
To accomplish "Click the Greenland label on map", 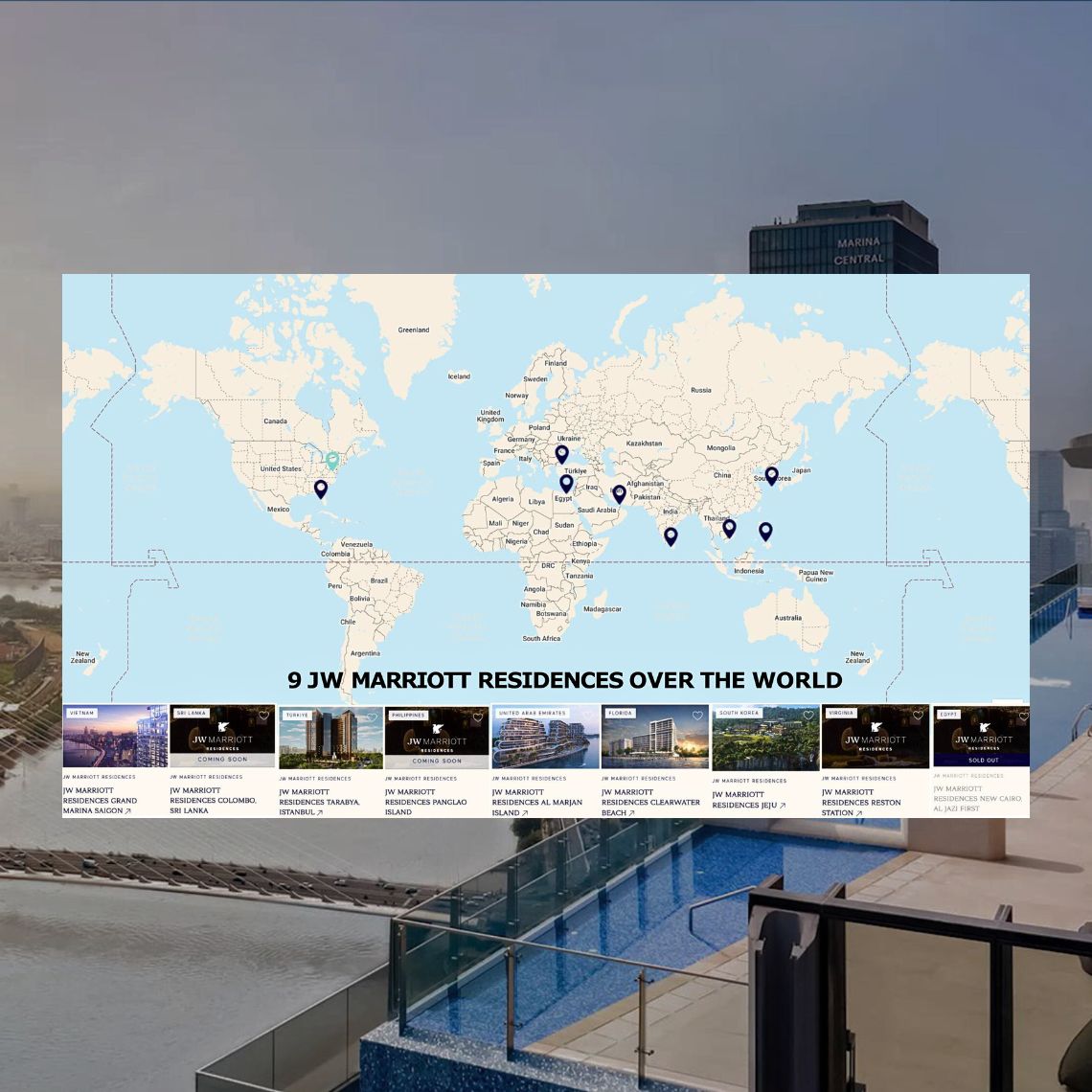I will [414, 330].
